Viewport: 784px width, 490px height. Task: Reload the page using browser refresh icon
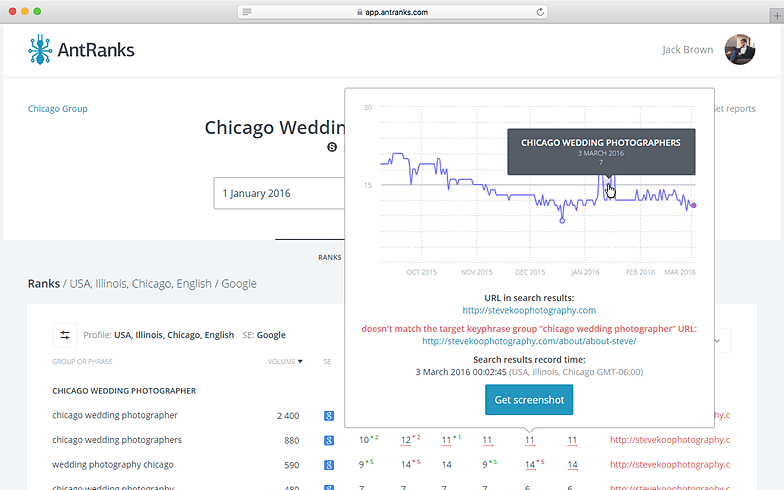click(540, 12)
